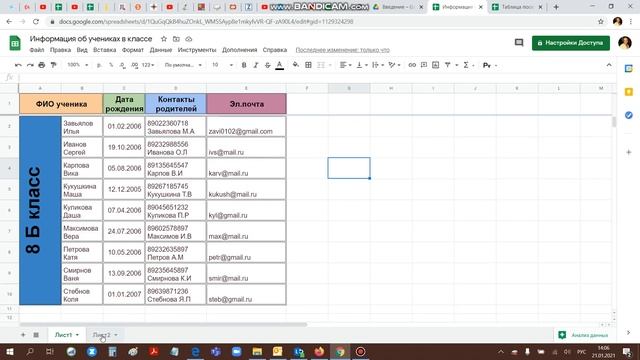Print the spreadsheet via printer icon

[x=42, y=65]
